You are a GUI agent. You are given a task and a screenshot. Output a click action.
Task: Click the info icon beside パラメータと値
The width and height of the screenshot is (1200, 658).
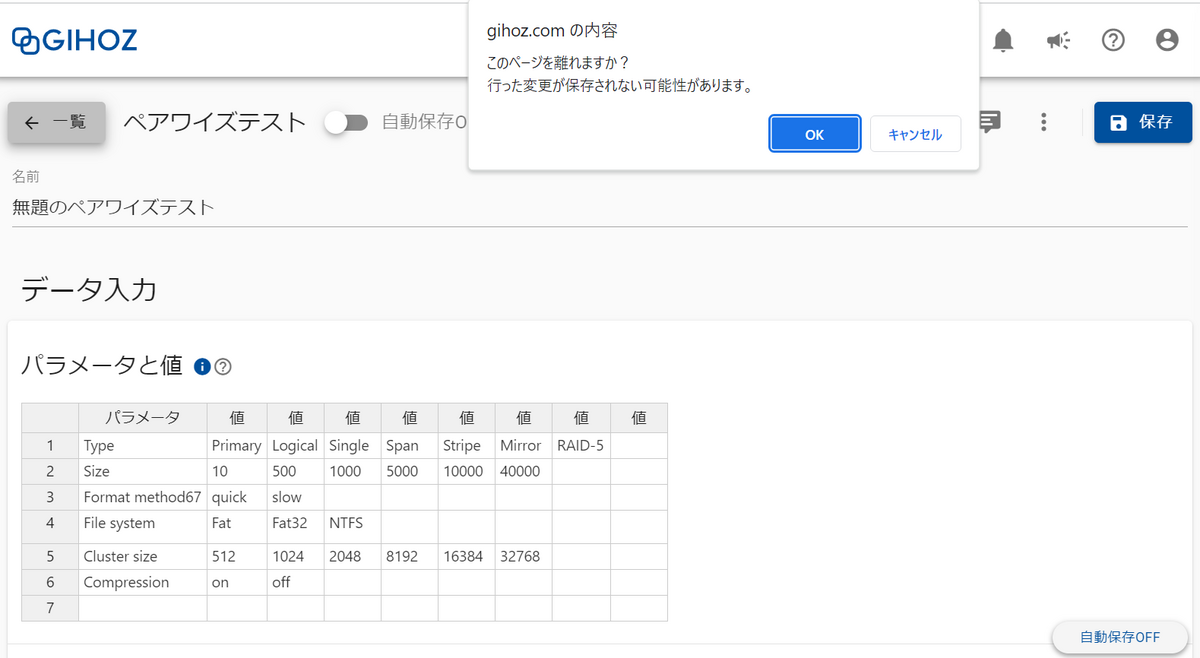(x=202, y=366)
